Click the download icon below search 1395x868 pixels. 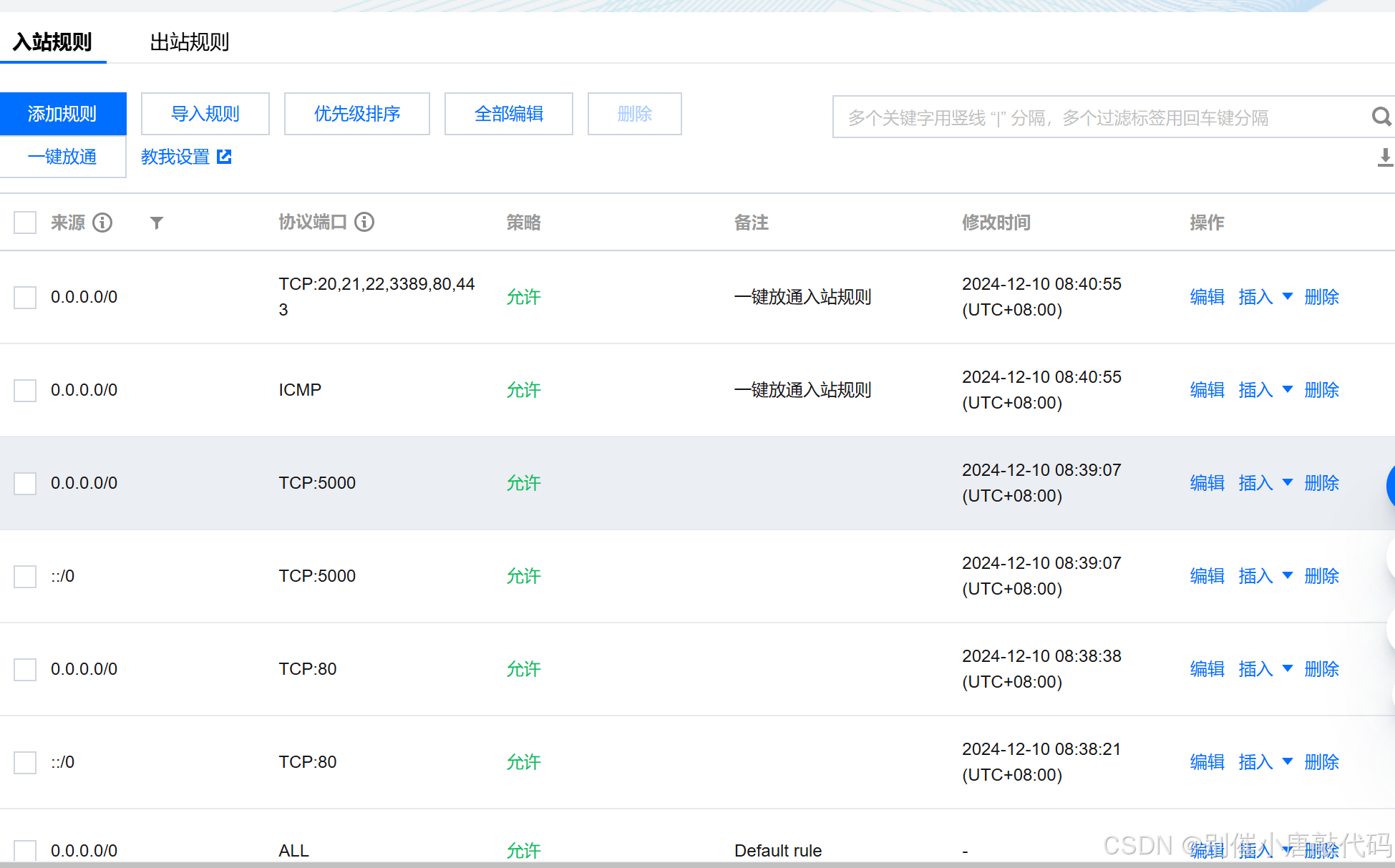pos(1385,157)
